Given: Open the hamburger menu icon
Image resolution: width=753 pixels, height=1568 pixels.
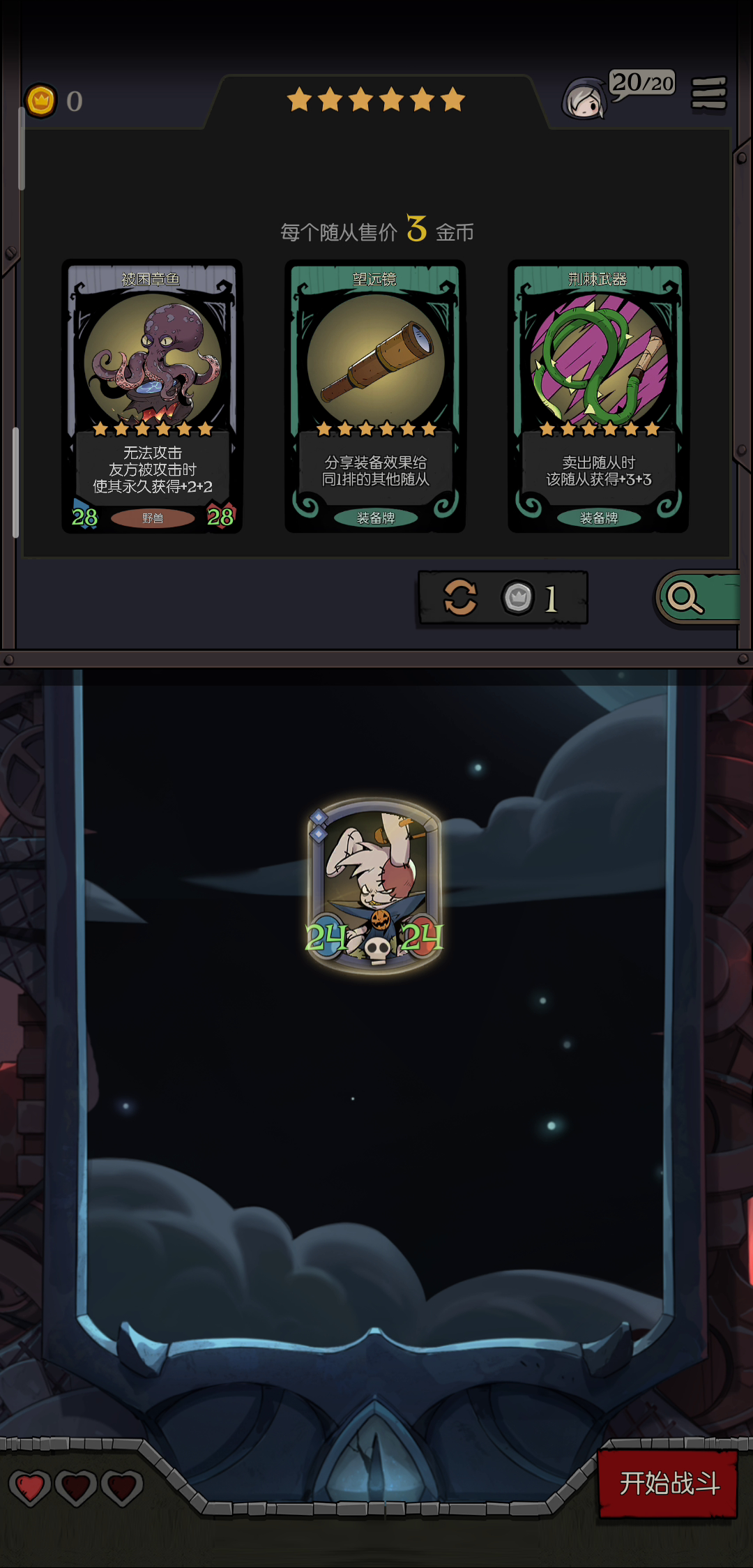Looking at the screenshot, I should [708, 93].
